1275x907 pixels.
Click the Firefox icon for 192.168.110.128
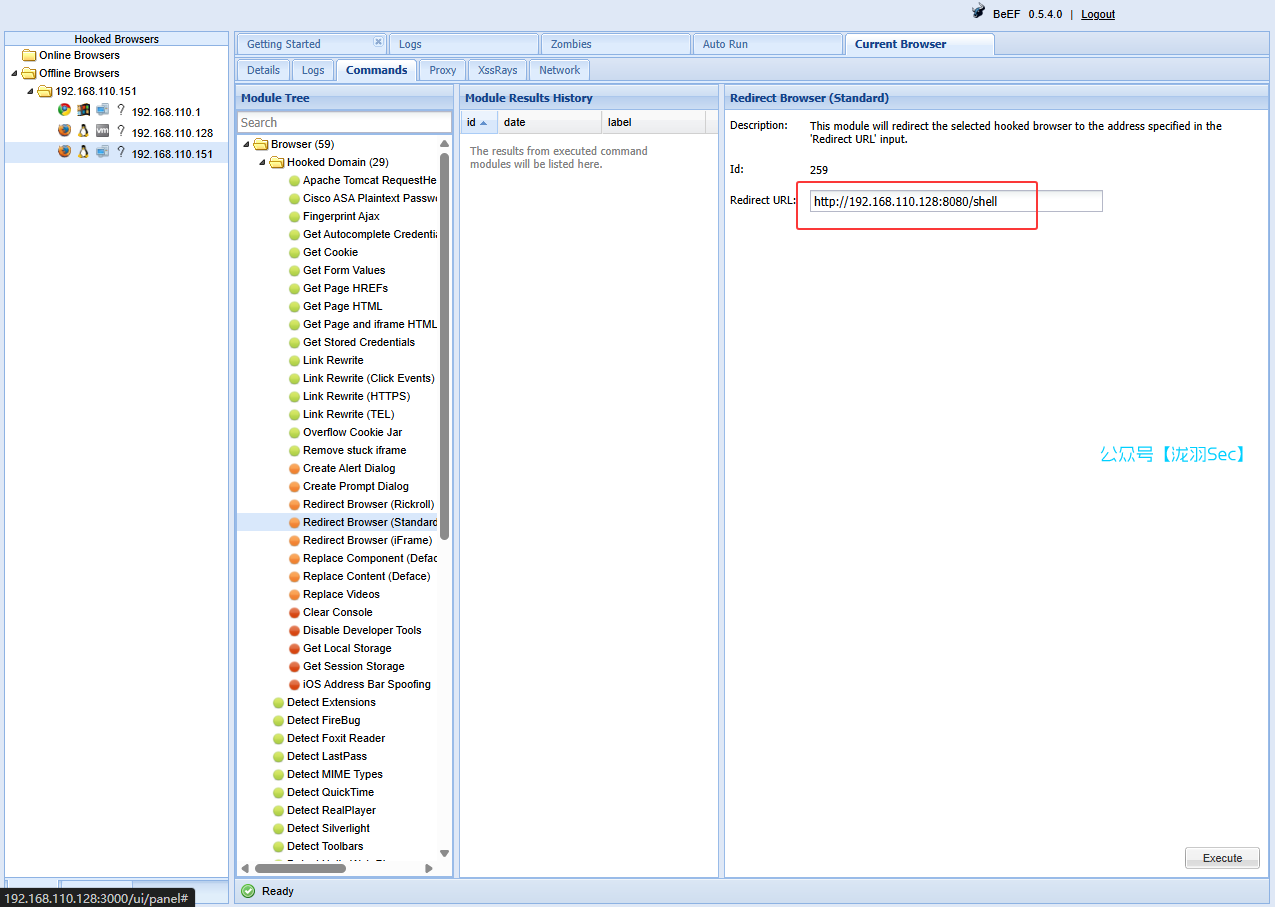pos(65,131)
